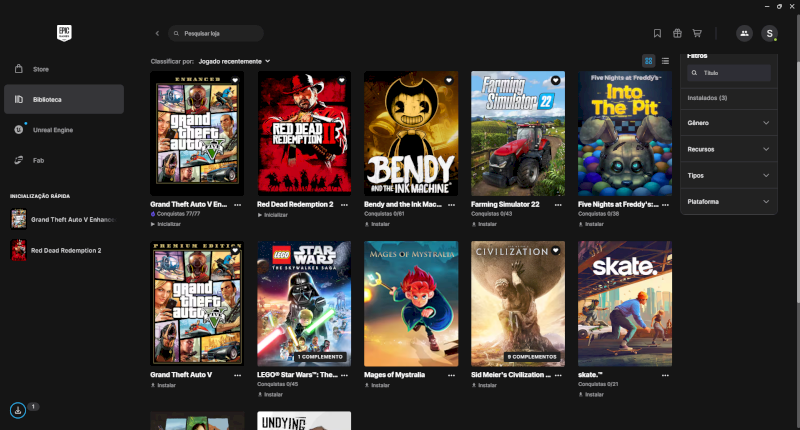Viewport: 800px width, 430px height.
Task: Open Bendy and the Ink Machine cover
Action: point(411,133)
